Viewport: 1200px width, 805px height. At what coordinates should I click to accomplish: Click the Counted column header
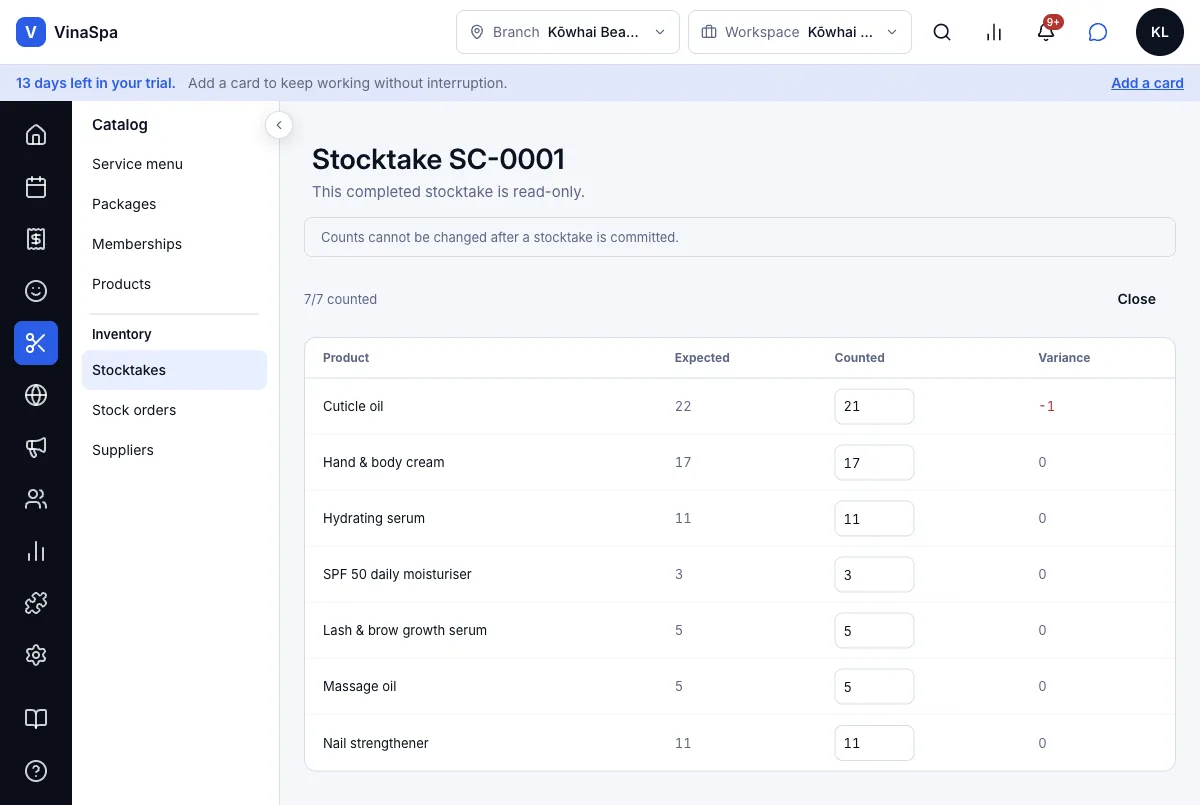point(860,358)
